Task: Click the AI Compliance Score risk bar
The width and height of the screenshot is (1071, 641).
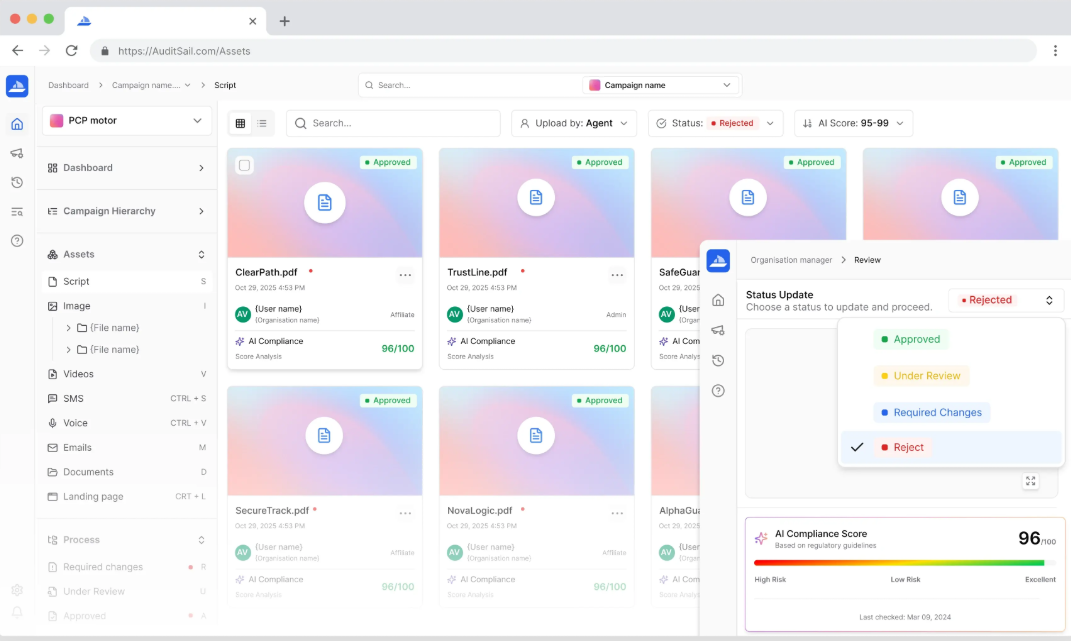Action: click(905, 563)
